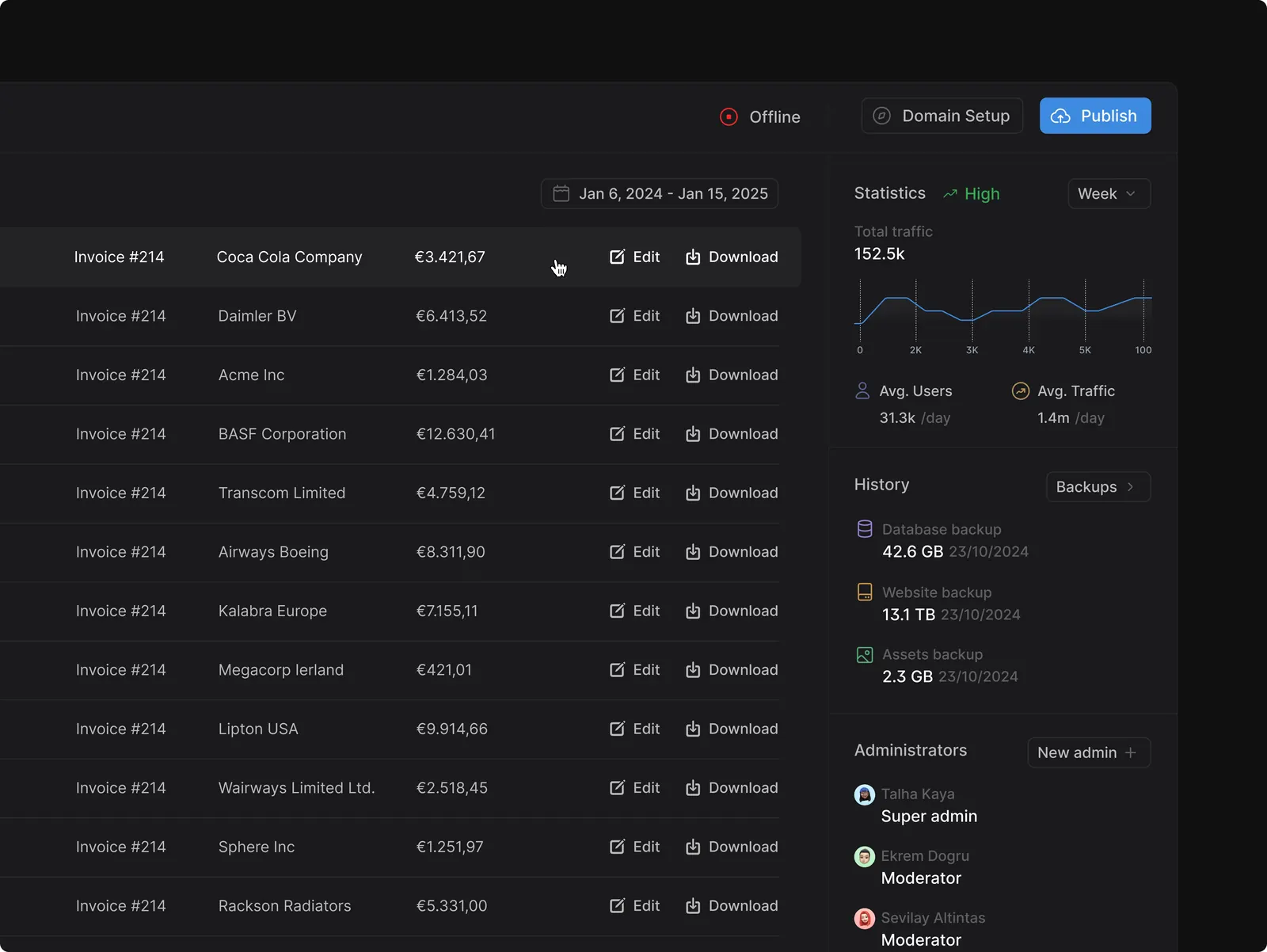The image size is (1267, 952).
Task: Click the €12.630,41 amount for BASF Corporation
Action: coord(456,434)
